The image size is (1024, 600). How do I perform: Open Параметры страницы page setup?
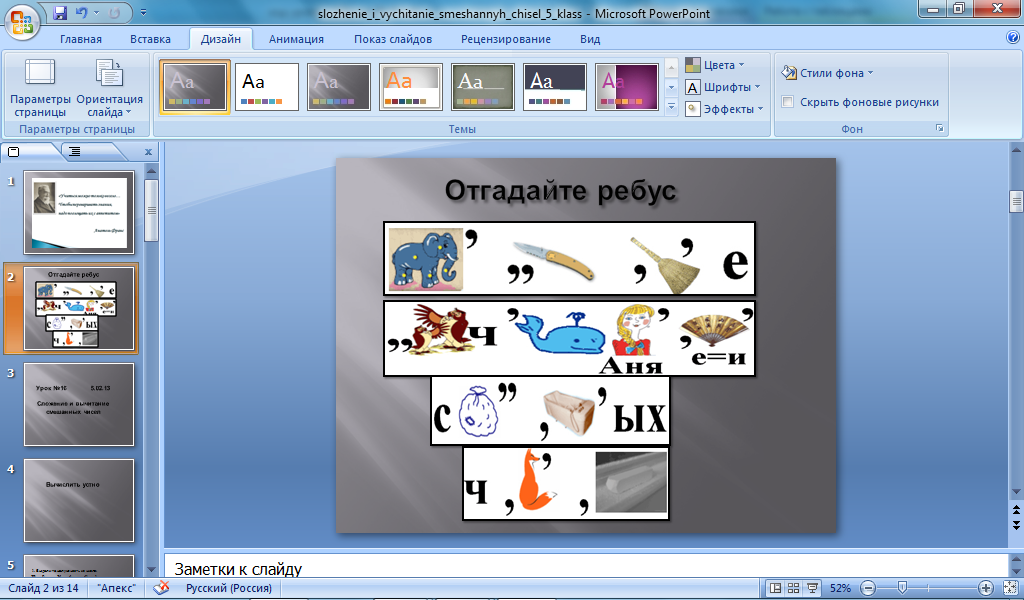coord(40,87)
